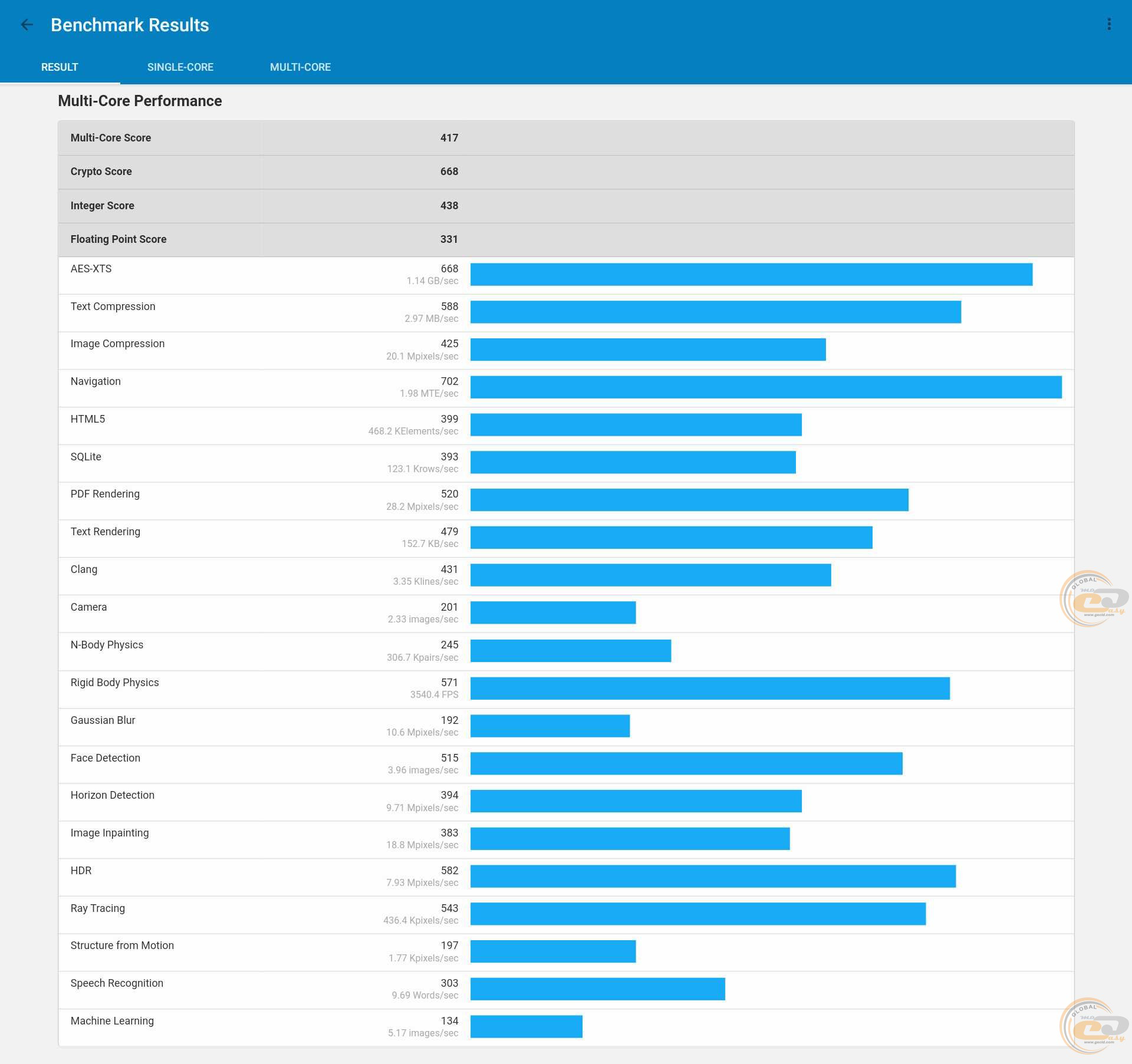Image resolution: width=1132 pixels, height=1064 pixels.
Task: Click the Benchmark Results title
Action: click(130, 25)
